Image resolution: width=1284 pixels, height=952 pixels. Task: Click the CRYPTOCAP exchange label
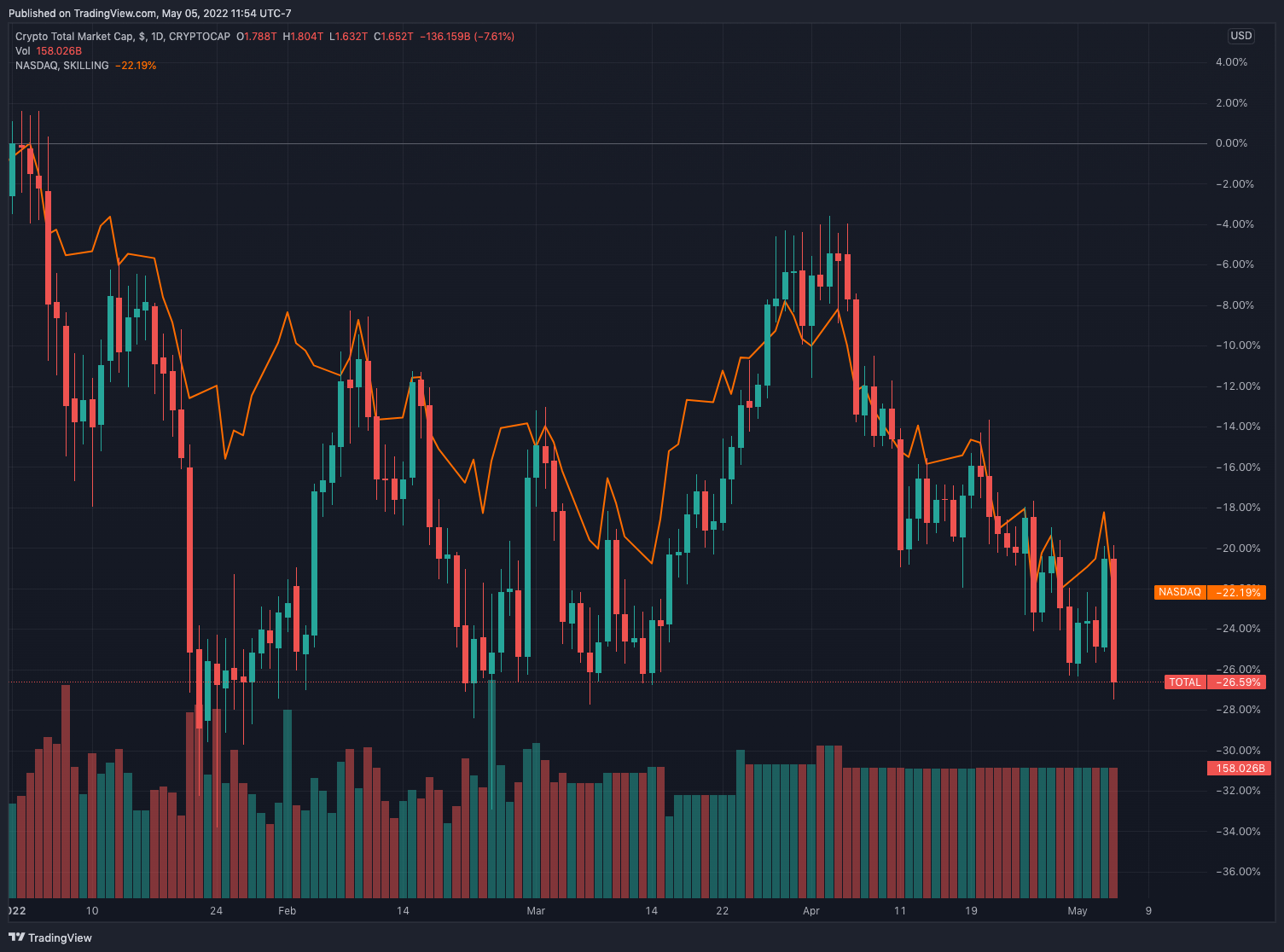point(200,37)
